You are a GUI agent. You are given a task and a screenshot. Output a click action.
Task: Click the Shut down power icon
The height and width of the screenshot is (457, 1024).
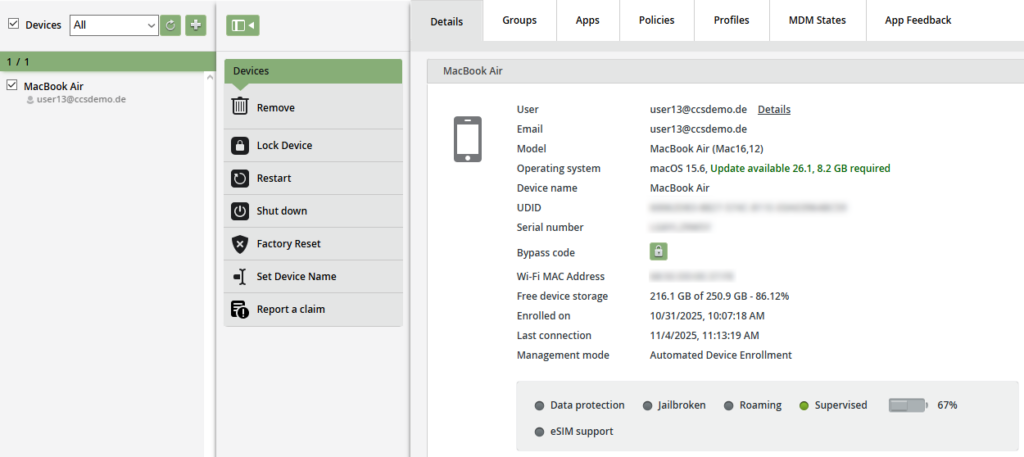coord(240,211)
